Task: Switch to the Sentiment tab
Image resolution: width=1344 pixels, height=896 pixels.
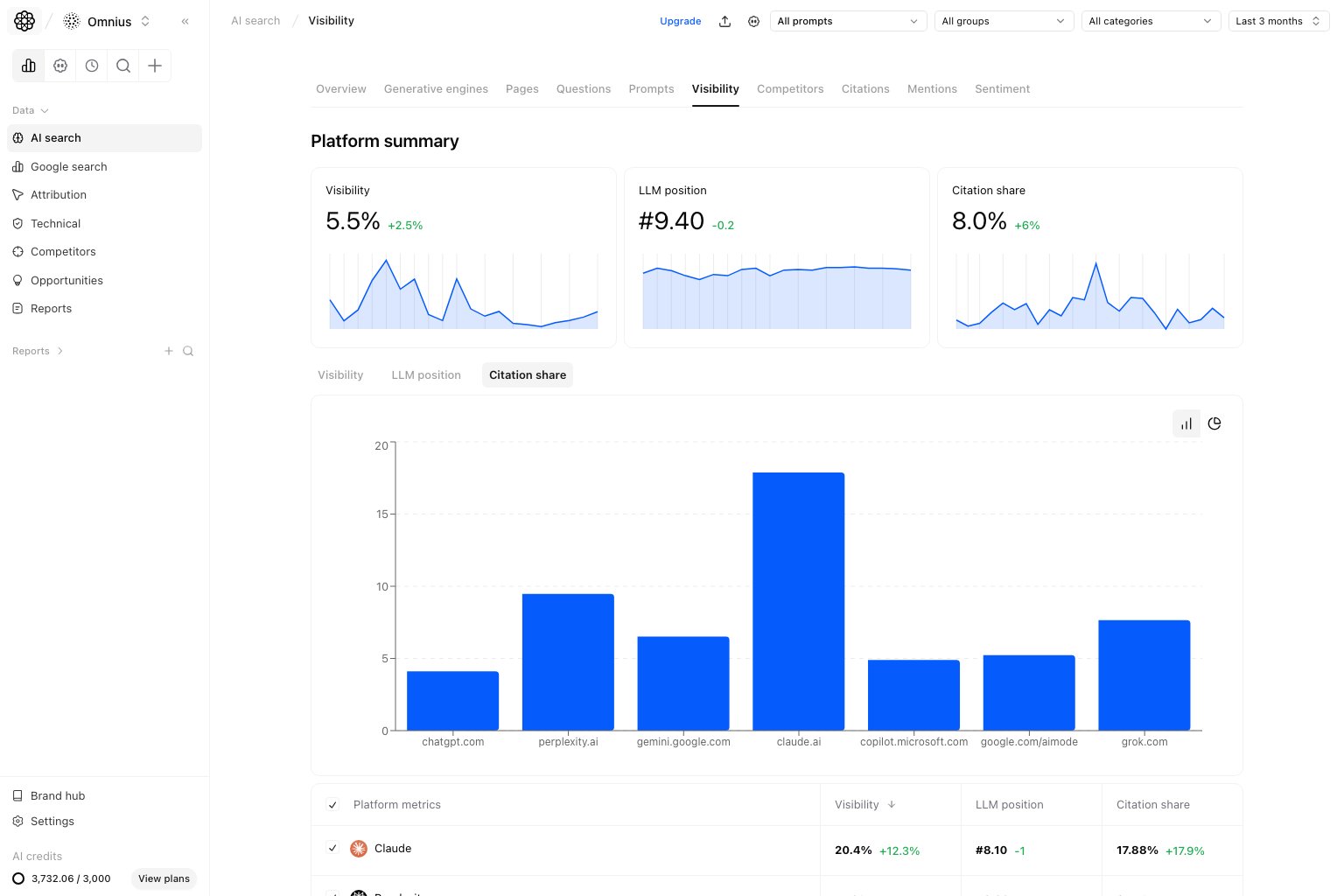Action: click(1002, 89)
